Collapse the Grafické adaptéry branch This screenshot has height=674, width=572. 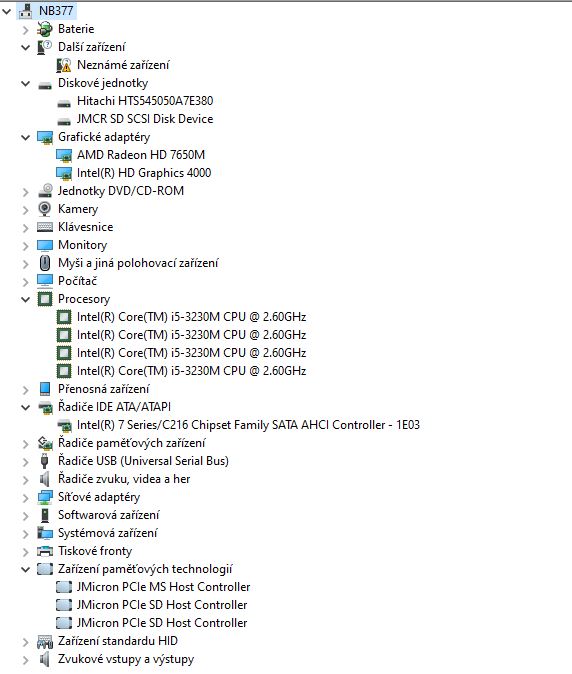tap(26, 138)
